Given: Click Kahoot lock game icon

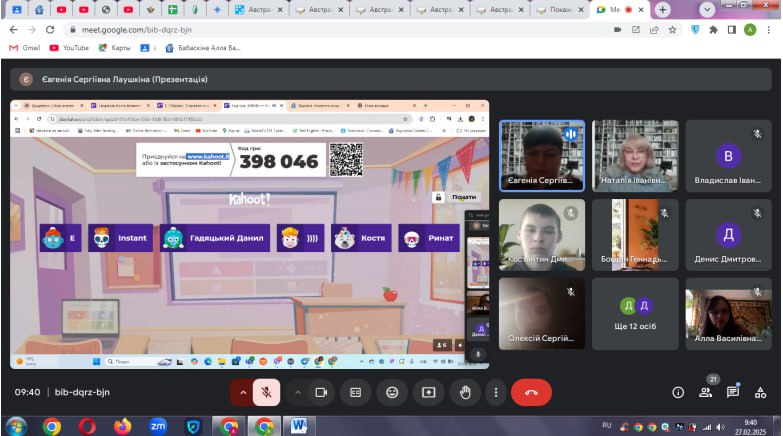Looking at the screenshot, I should [438, 197].
